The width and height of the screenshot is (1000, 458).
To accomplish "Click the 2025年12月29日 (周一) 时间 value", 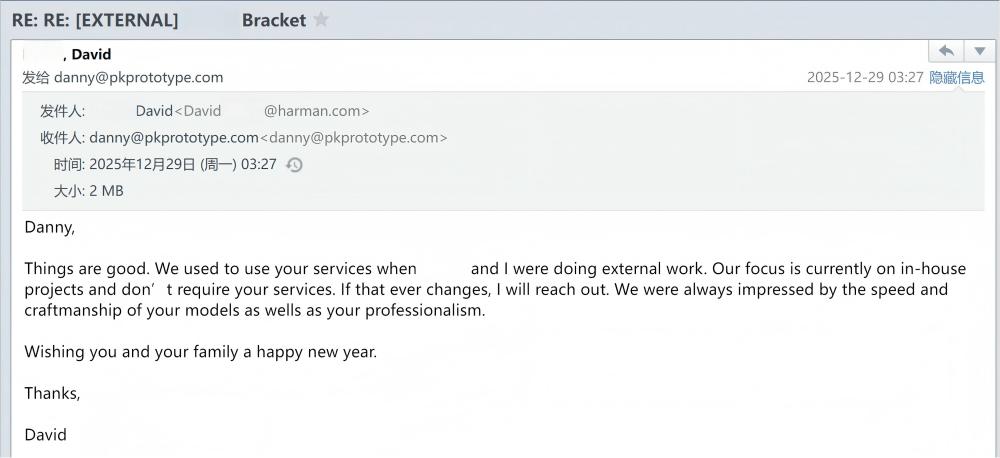I will tap(183, 164).
